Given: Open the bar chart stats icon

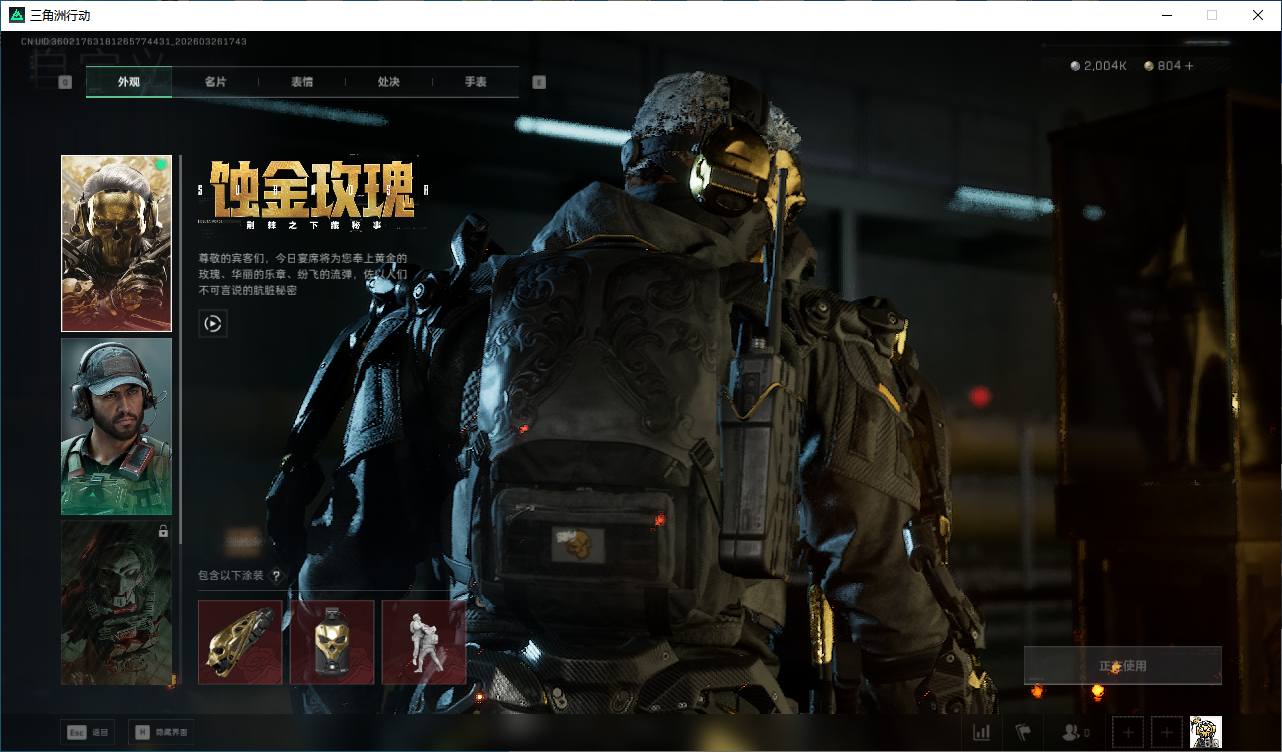Looking at the screenshot, I should click(x=982, y=733).
